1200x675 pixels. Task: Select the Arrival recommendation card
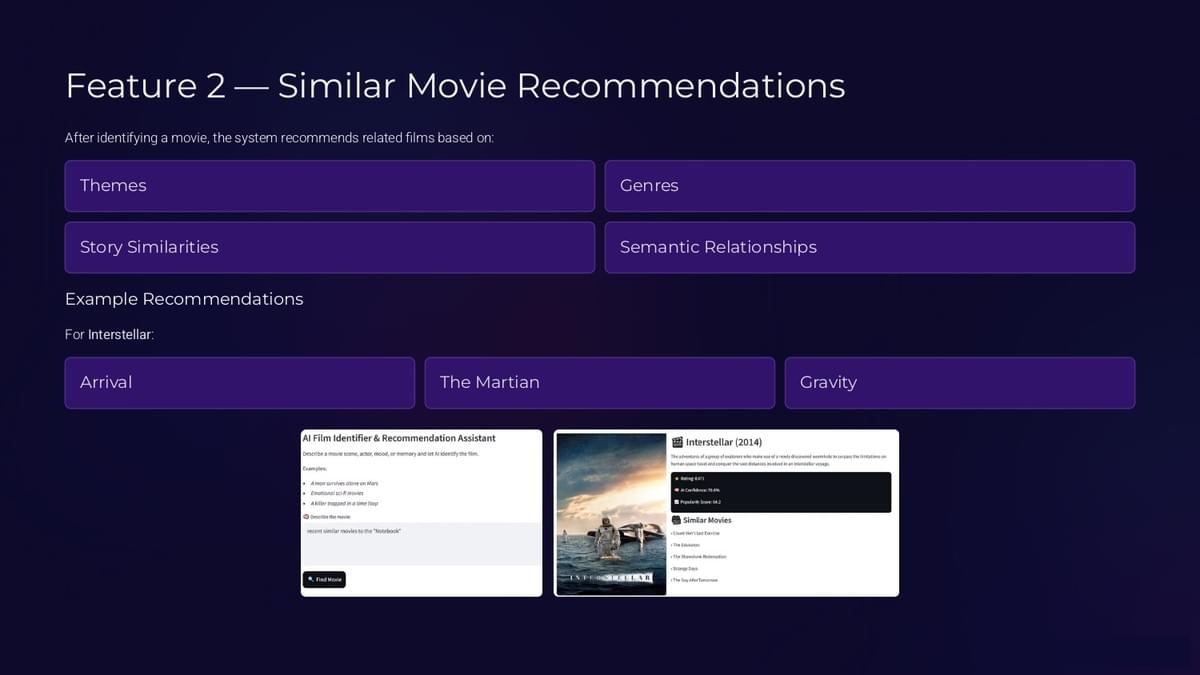point(240,383)
